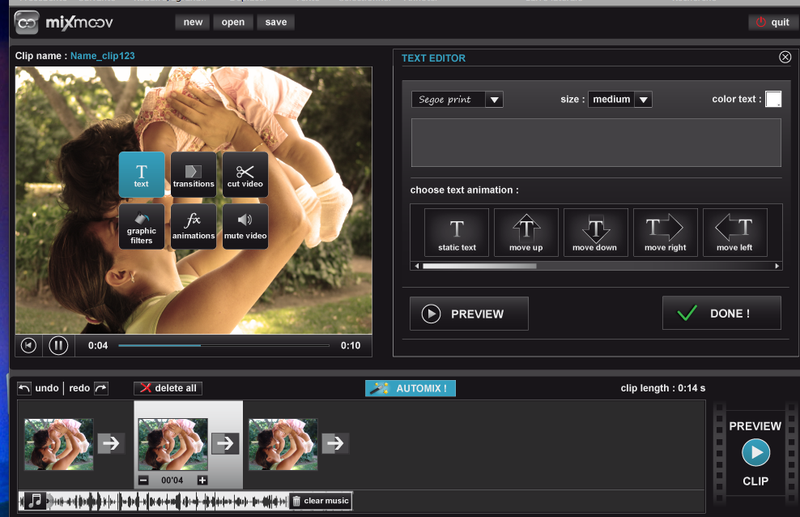The height and width of the screenshot is (517, 800).
Task: Click the open menu button
Action: pos(232,22)
